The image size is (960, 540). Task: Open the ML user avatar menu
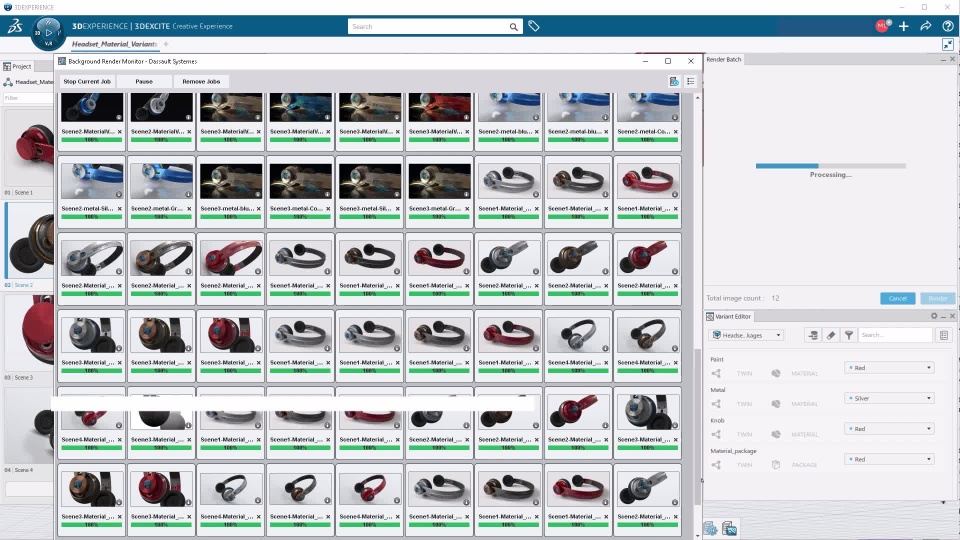point(882,26)
